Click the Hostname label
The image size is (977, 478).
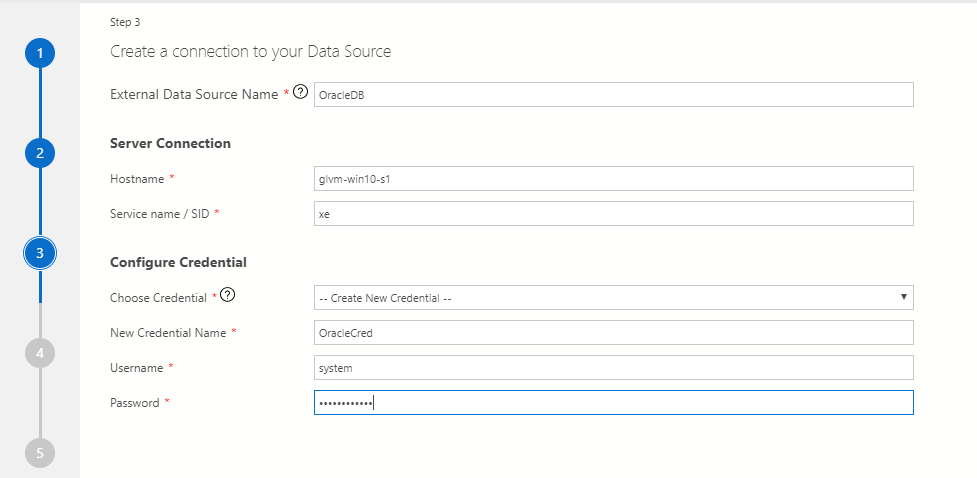coord(137,178)
